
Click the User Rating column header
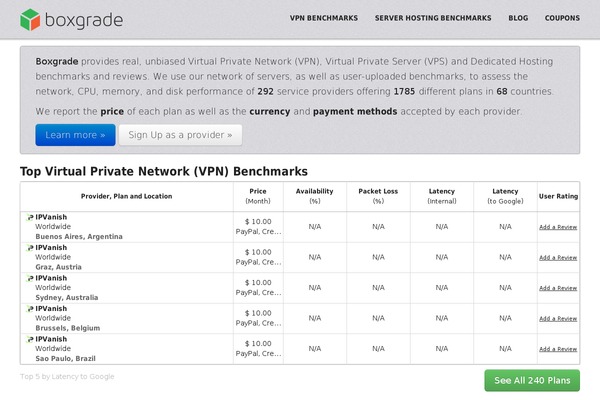tap(558, 196)
